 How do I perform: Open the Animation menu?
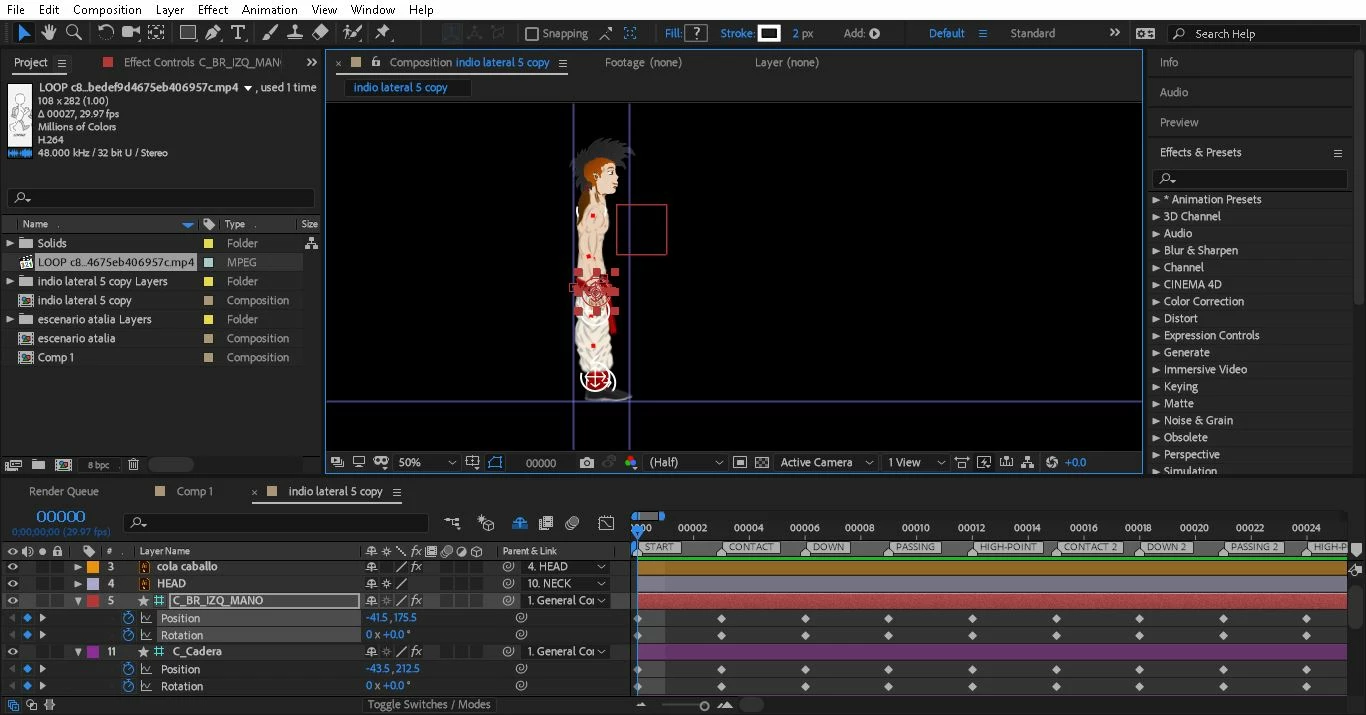pos(270,10)
